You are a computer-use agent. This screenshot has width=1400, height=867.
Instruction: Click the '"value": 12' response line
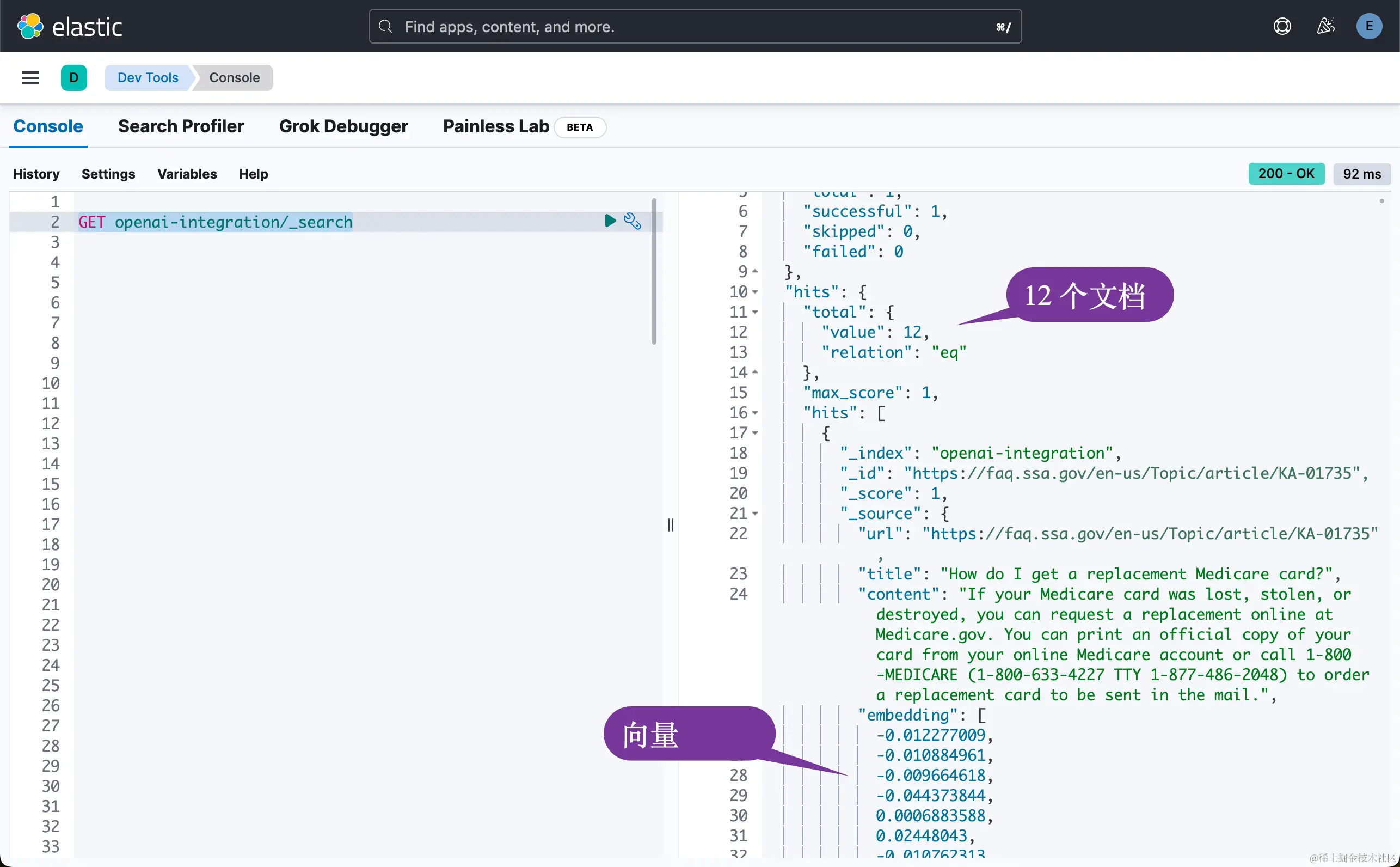[875, 333]
